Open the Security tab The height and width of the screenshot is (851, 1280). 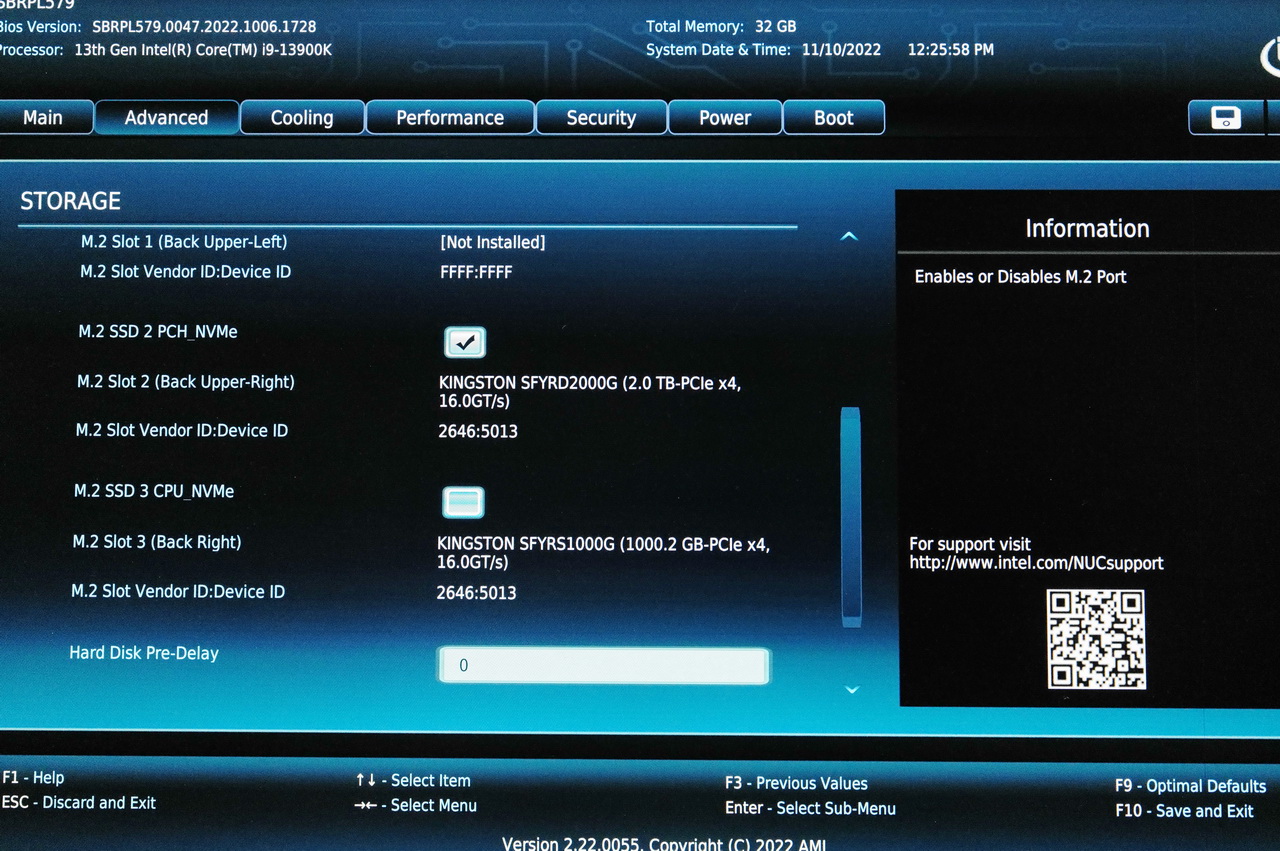click(601, 118)
